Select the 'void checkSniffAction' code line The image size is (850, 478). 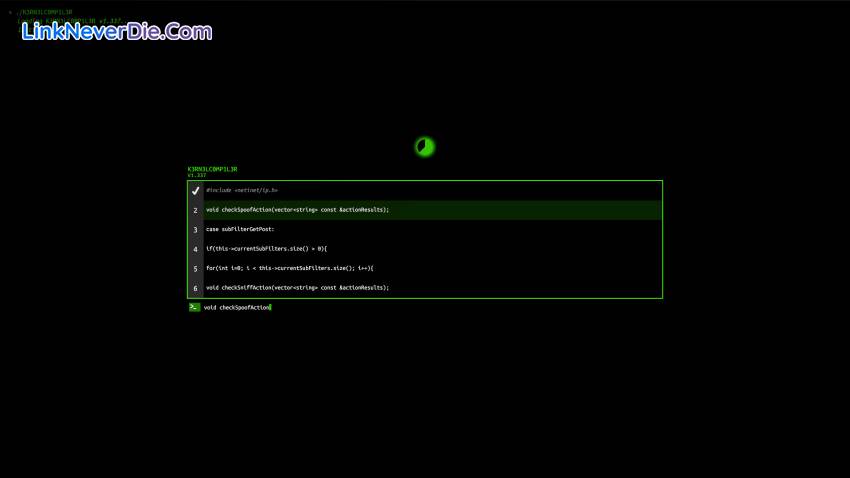pos(297,288)
